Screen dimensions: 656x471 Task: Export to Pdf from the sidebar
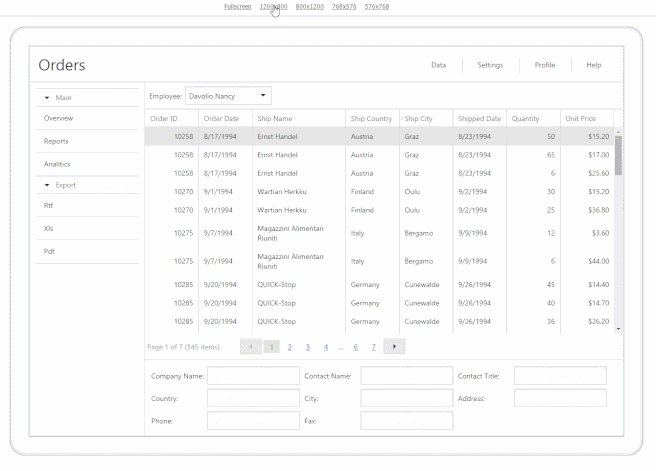coord(49,251)
